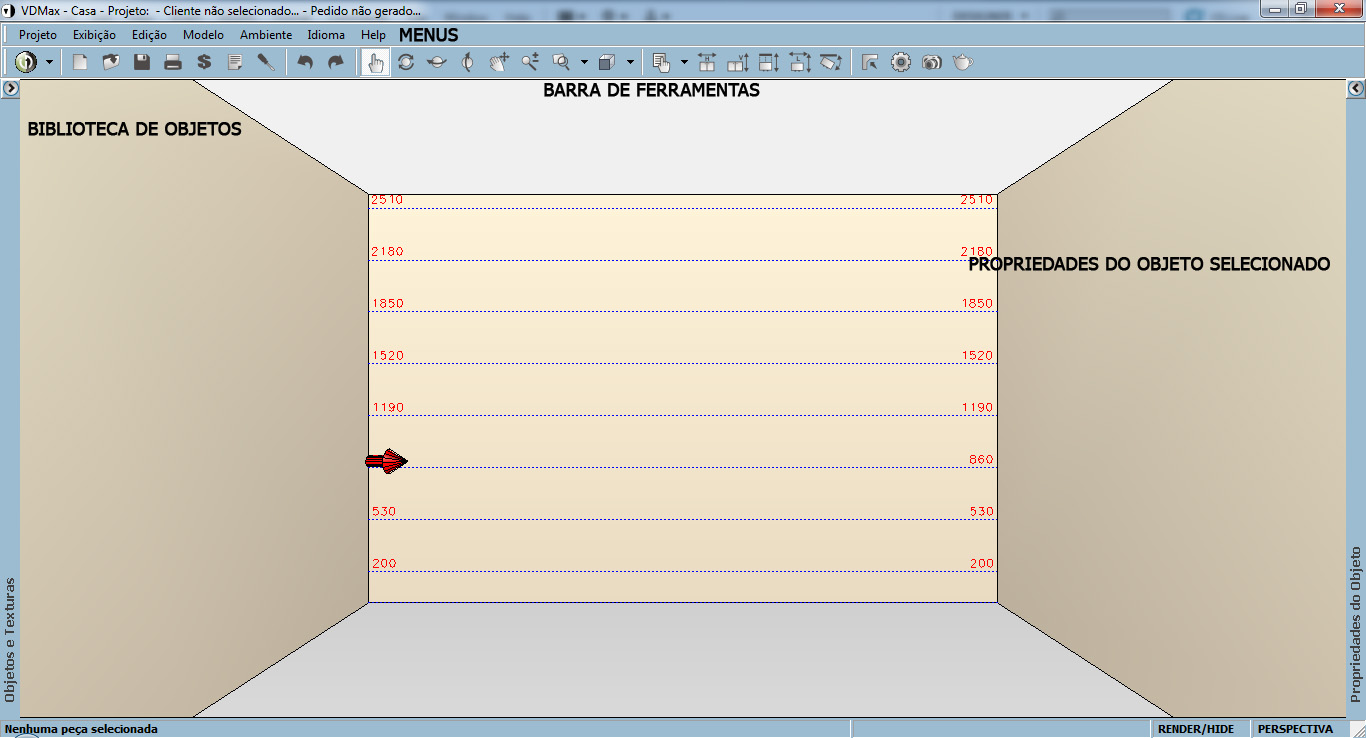This screenshot has height=738, width=1366.
Task: Expand the left object library panel arrow
Action: [x=9, y=89]
